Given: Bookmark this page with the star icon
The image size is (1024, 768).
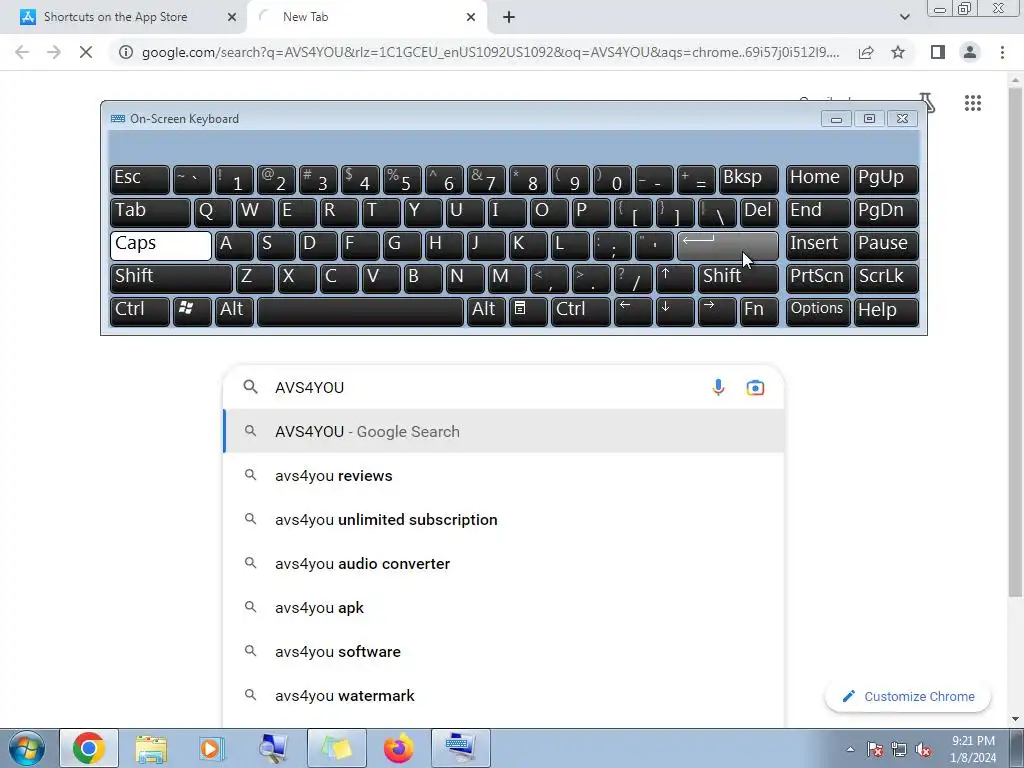Looking at the screenshot, I should [x=898, y=52].
